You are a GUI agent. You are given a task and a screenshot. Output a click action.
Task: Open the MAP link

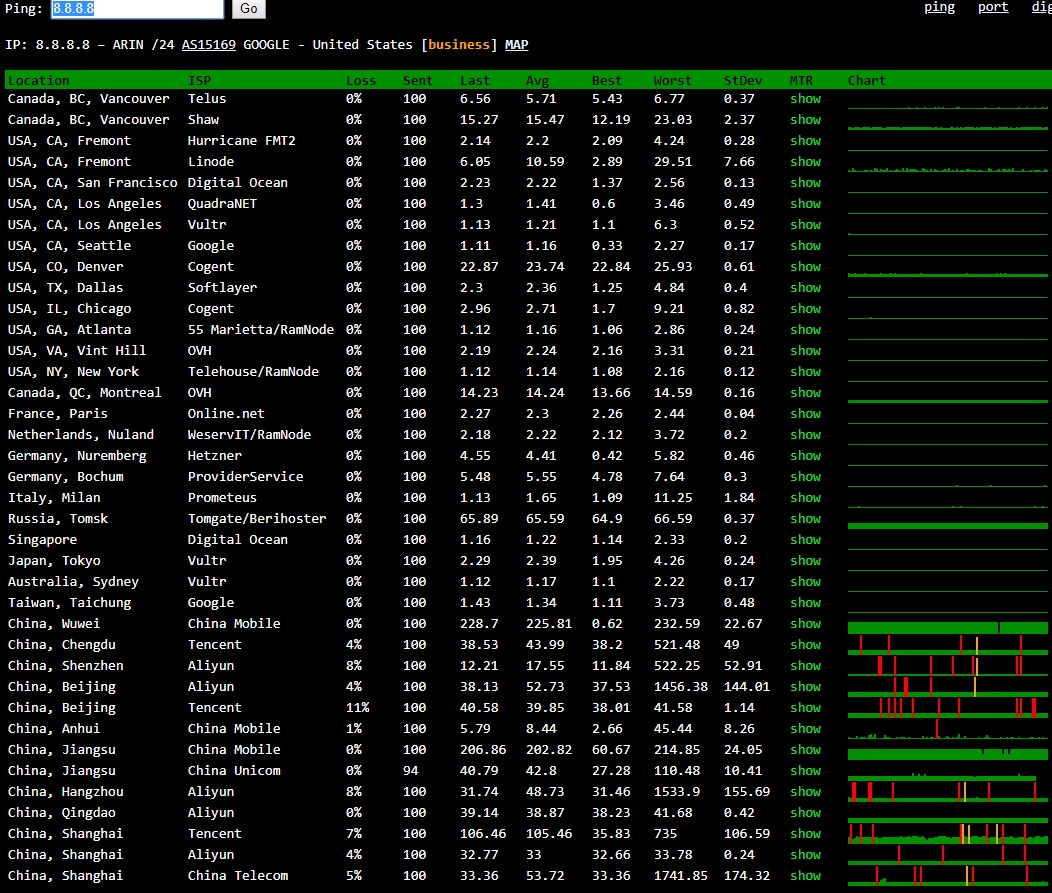pos(516,45)
